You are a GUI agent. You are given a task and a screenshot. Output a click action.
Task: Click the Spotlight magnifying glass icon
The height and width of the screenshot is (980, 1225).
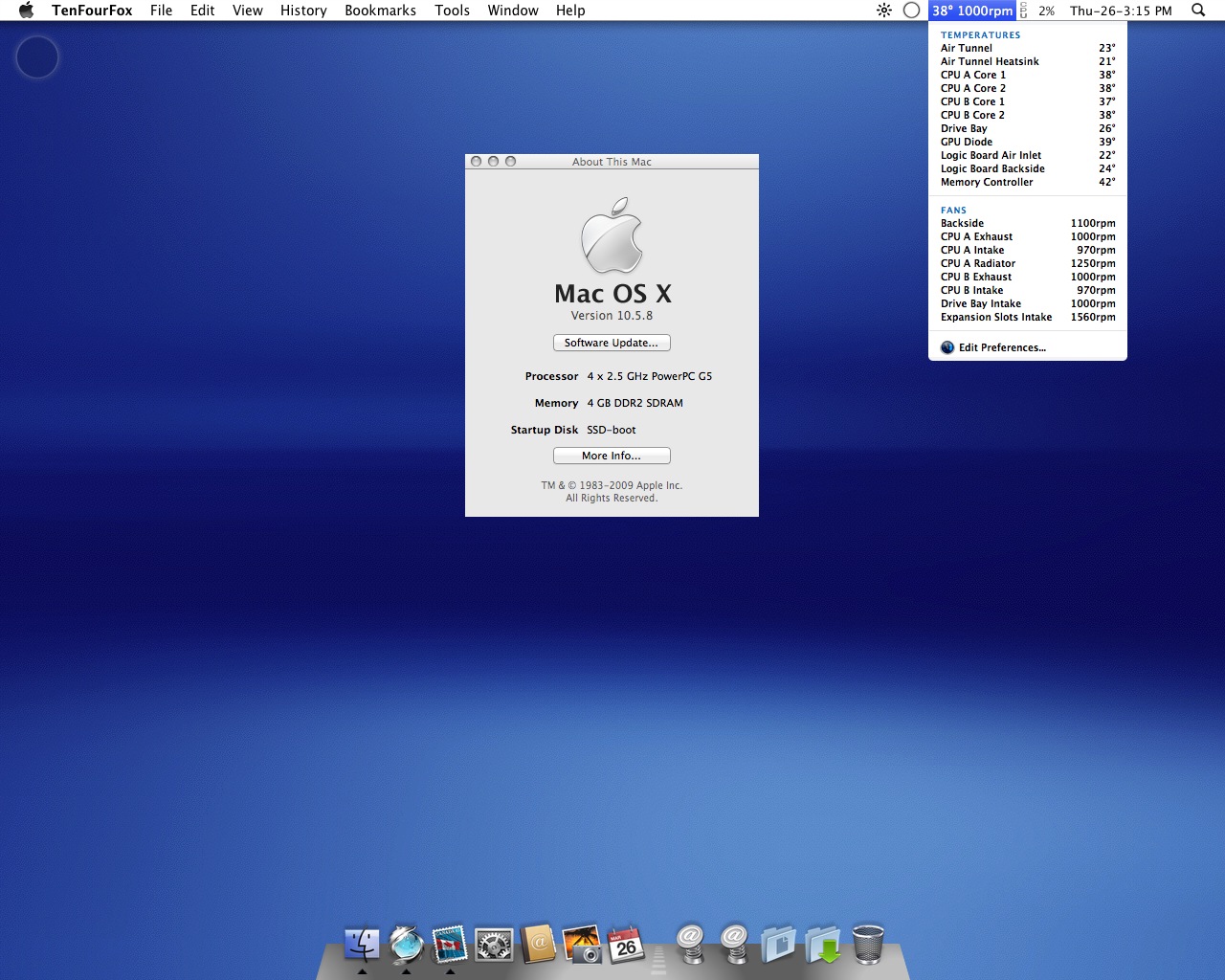tap(1198, 11)
